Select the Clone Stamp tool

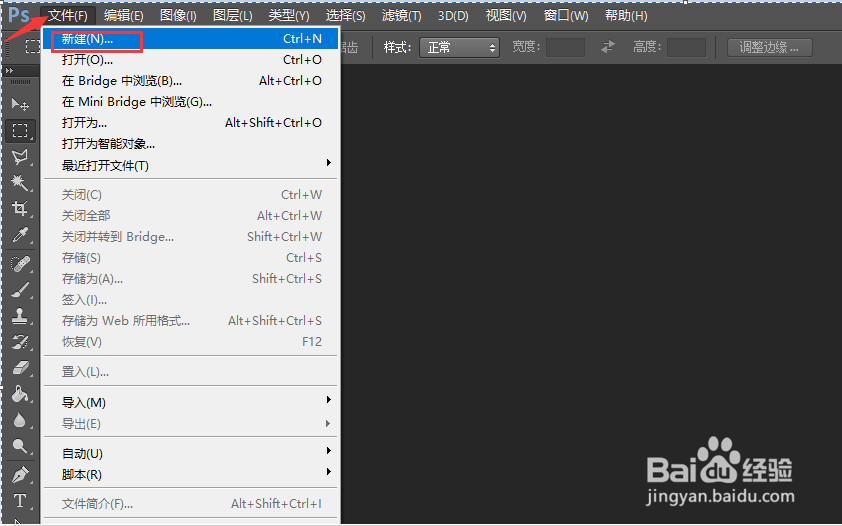click(20, 316)
